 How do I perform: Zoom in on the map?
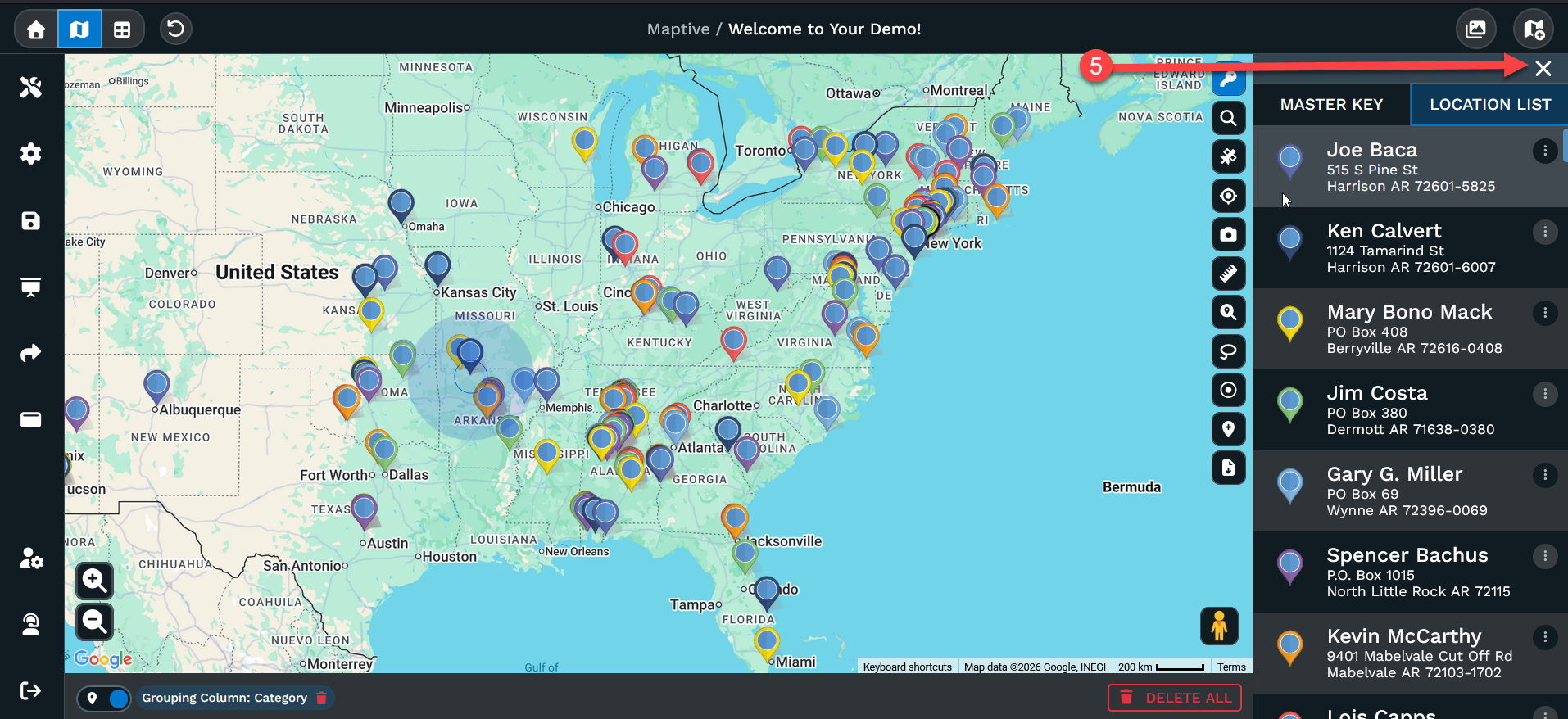94,581
